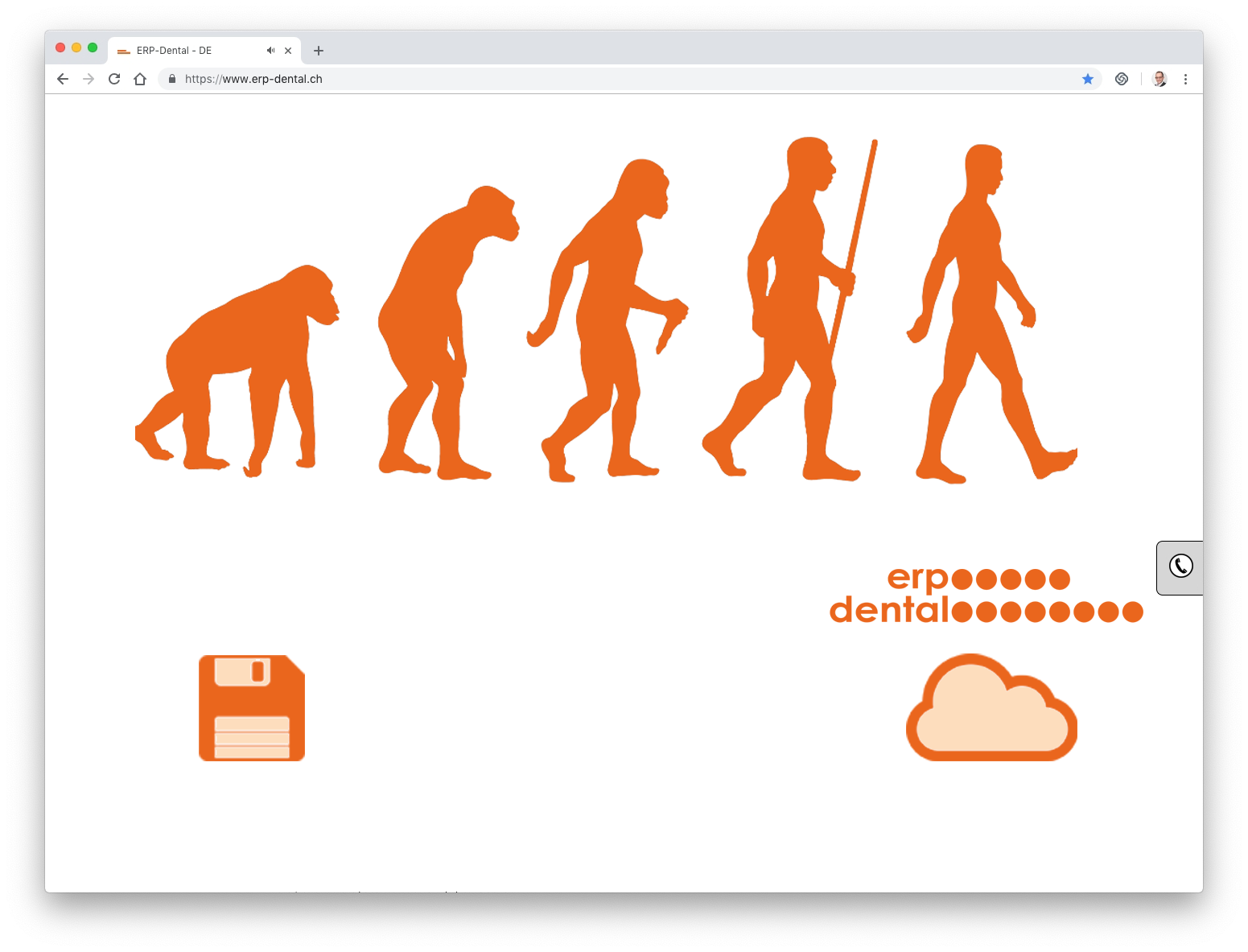Viewport: 1248px width, 952px height.
Task: Close the browser window with red button
Action: [x=60, y=47]
